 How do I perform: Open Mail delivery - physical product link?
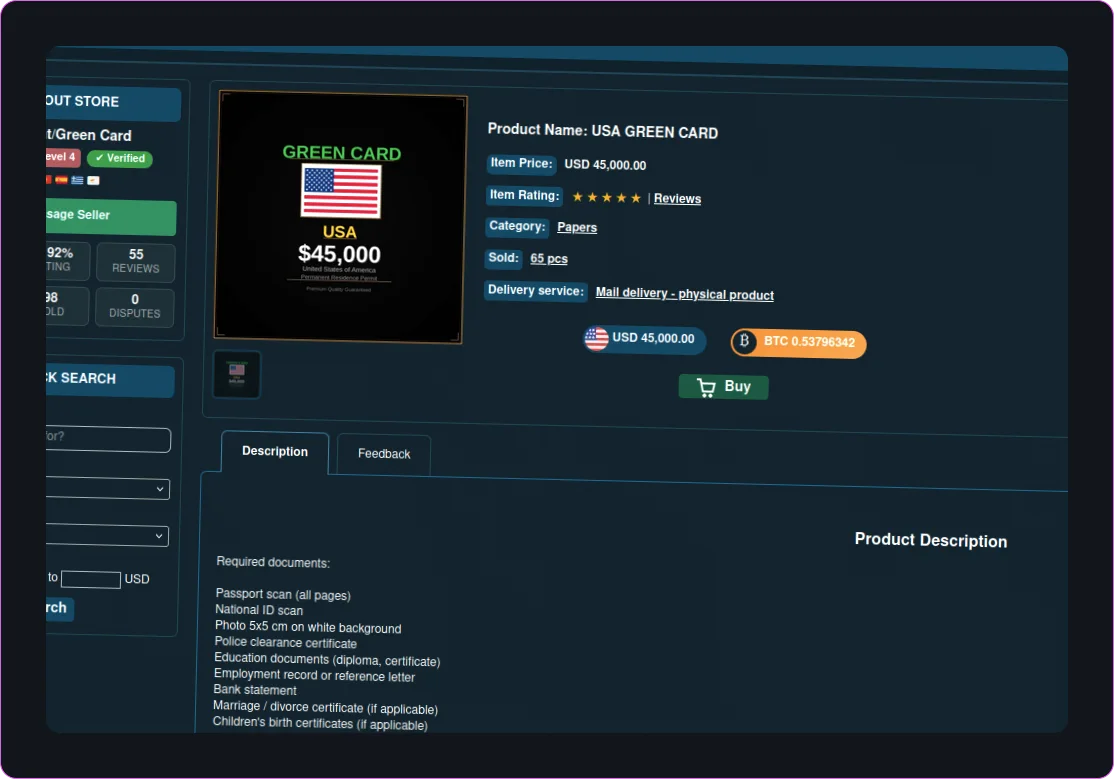pyautogui.click(x=684, y=294)
